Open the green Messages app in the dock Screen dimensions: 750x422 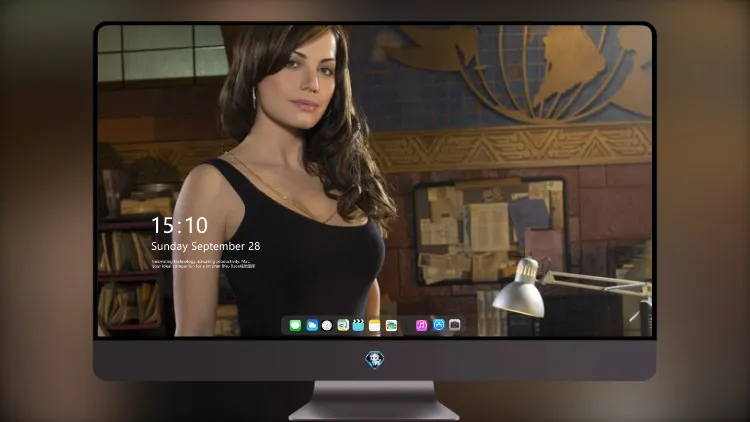click(295, 325)
